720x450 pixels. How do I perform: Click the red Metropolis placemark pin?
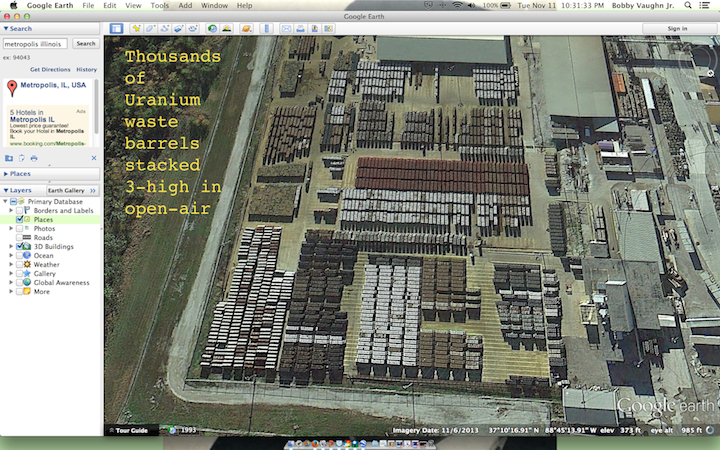click(12, 88)
